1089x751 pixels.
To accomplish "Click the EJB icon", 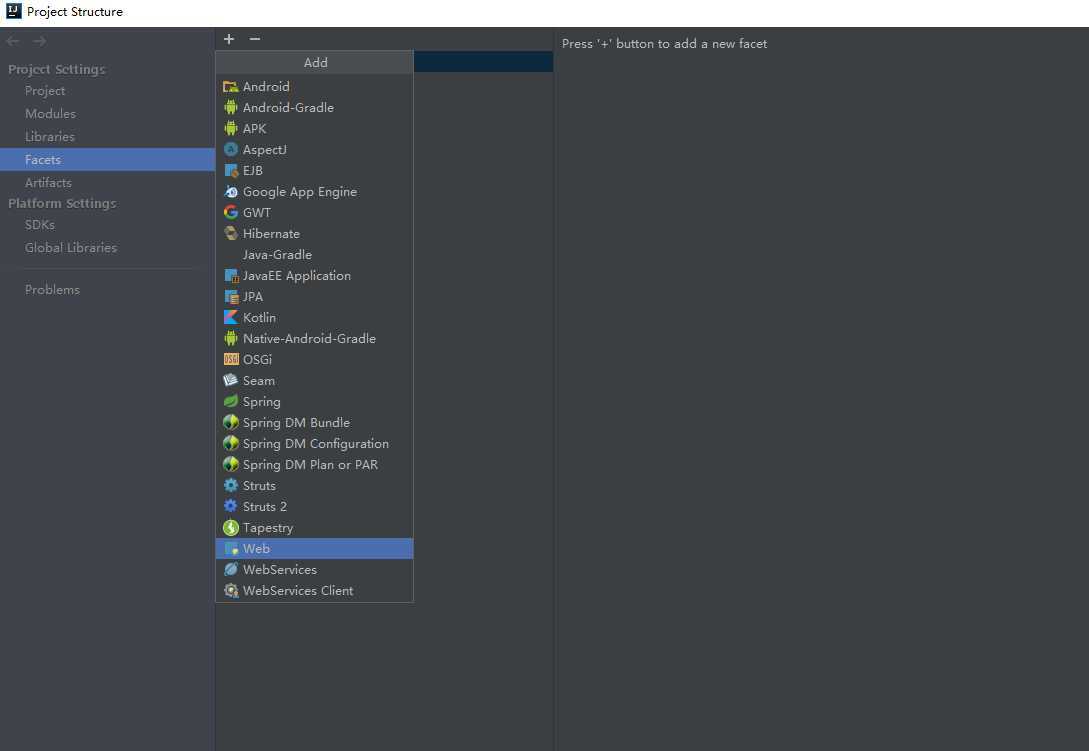I will click(231, 171).
